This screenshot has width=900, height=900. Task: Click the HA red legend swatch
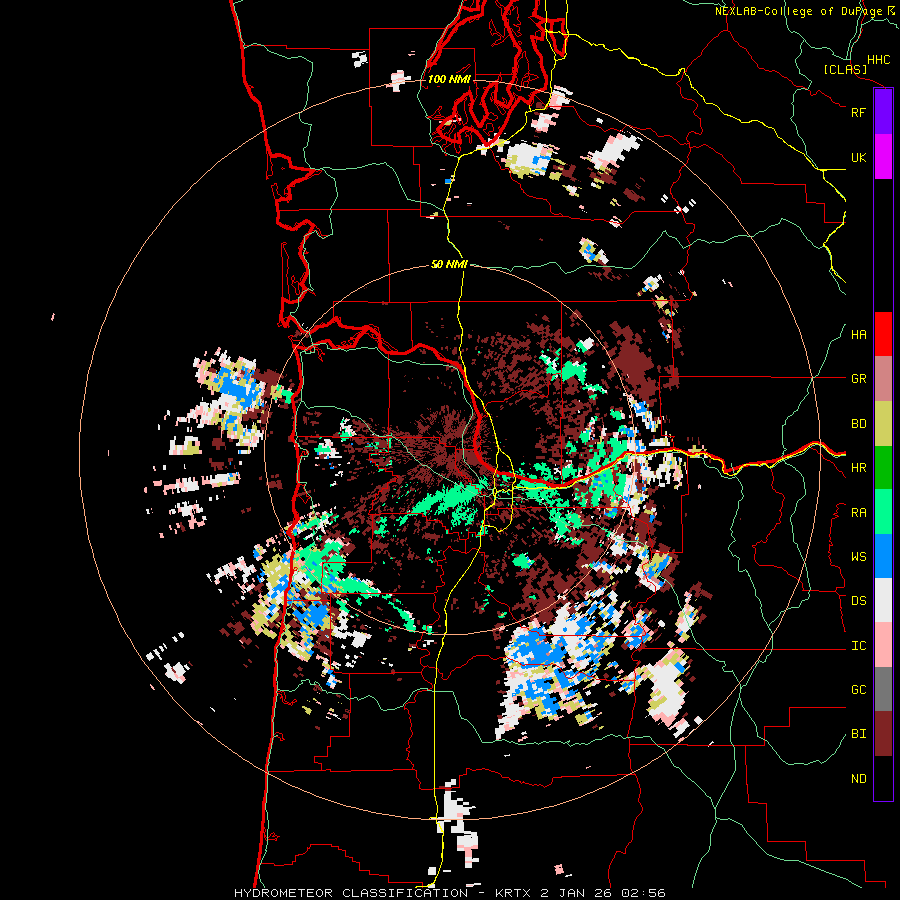click(883, 334)
